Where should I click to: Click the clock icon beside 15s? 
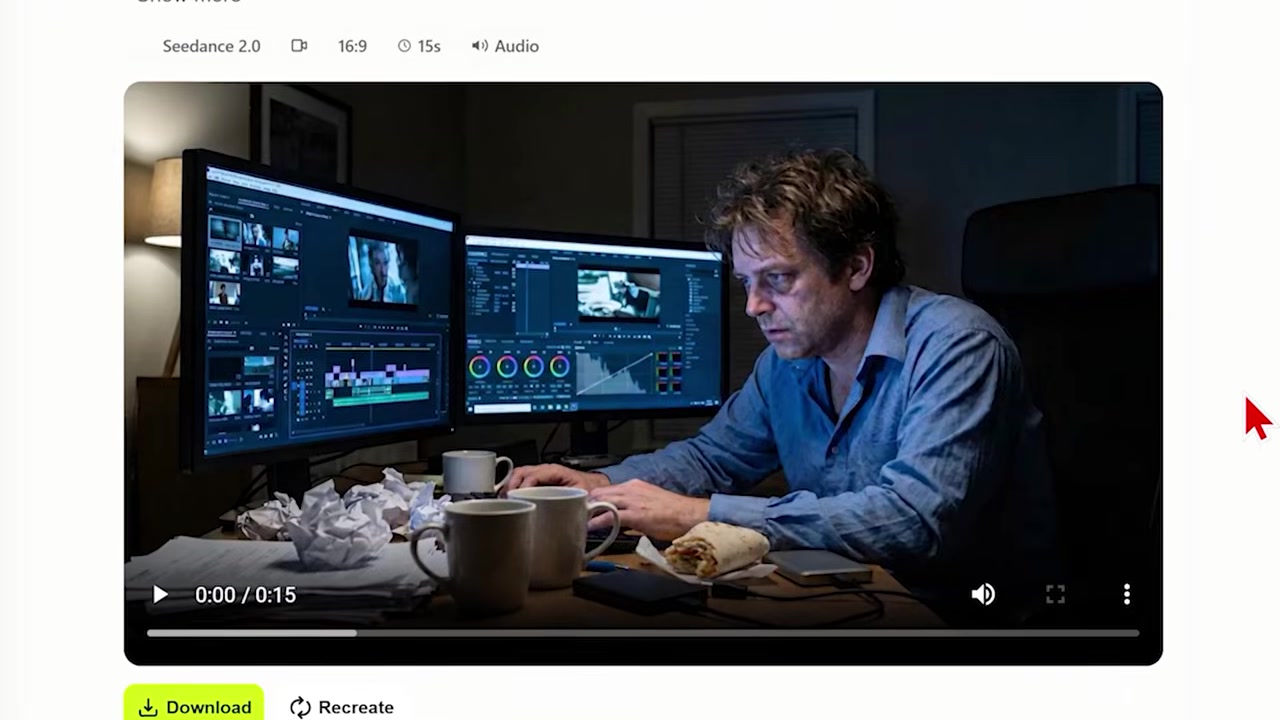[404, 46]
